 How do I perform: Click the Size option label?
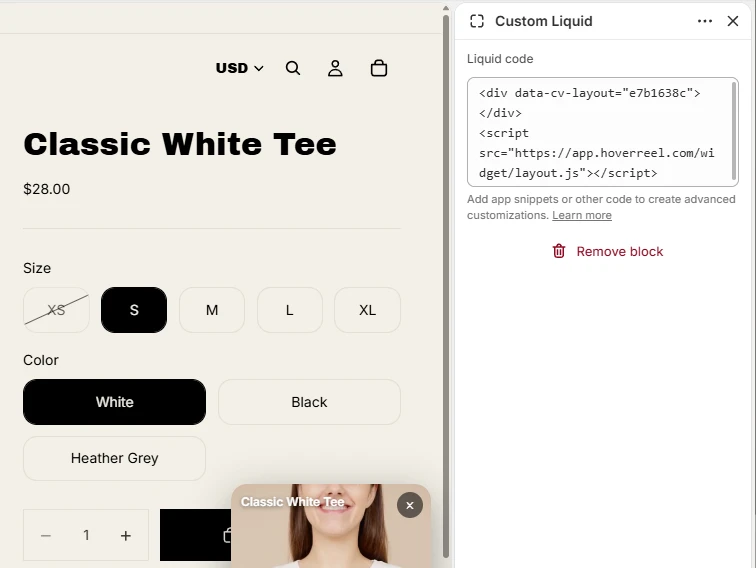click(x=37, y=268)
